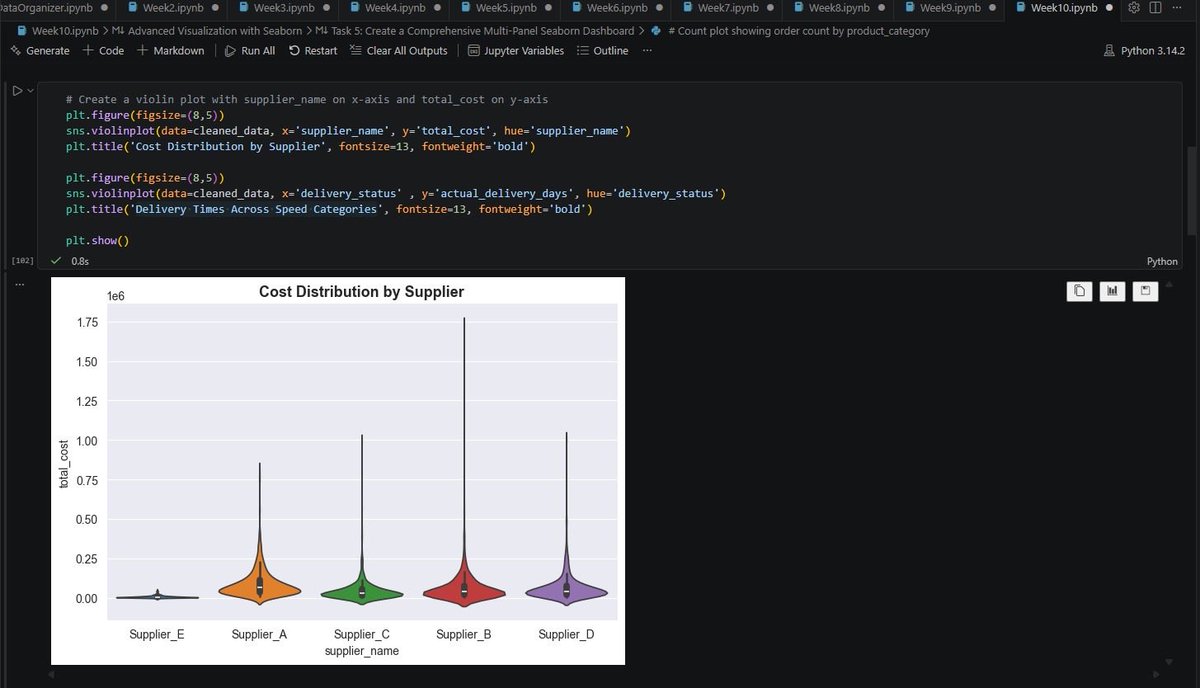Click the [102] execution count label
This screenshot has height=688, width=1200.
coord(22,261)
